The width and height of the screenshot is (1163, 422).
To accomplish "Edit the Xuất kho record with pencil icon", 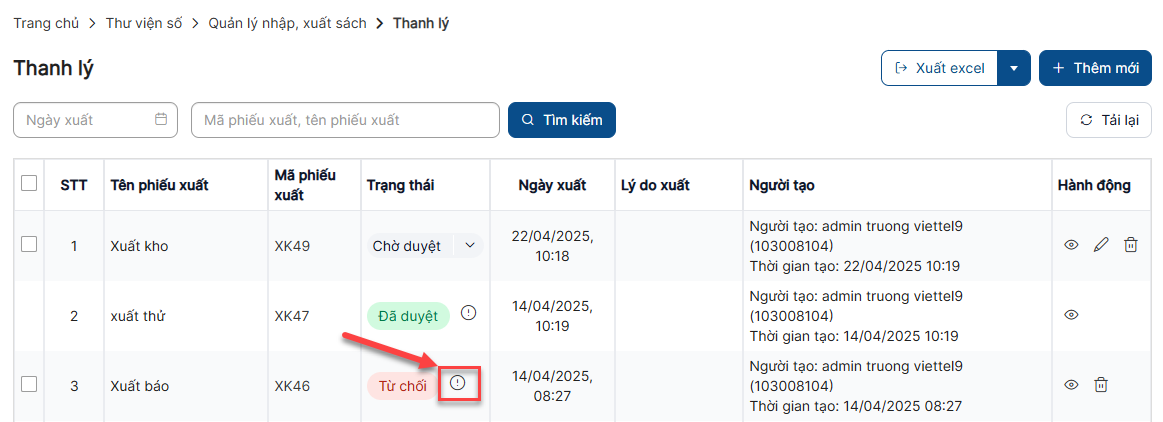I will coord(1101,244).
